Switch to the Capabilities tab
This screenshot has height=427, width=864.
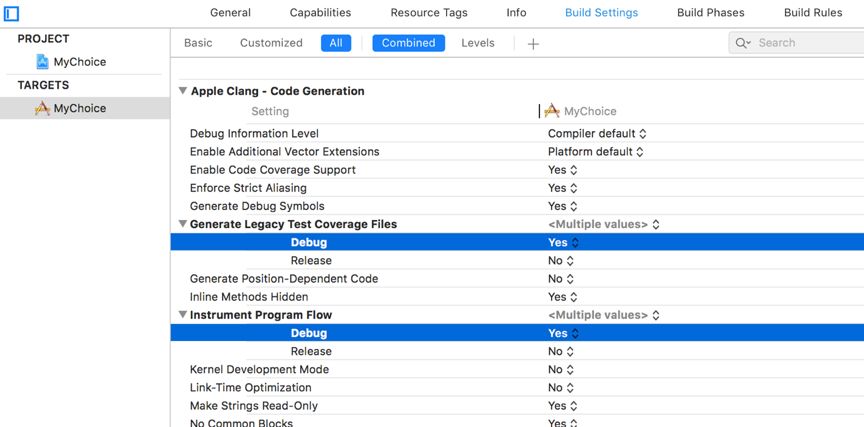click(320, 13)
